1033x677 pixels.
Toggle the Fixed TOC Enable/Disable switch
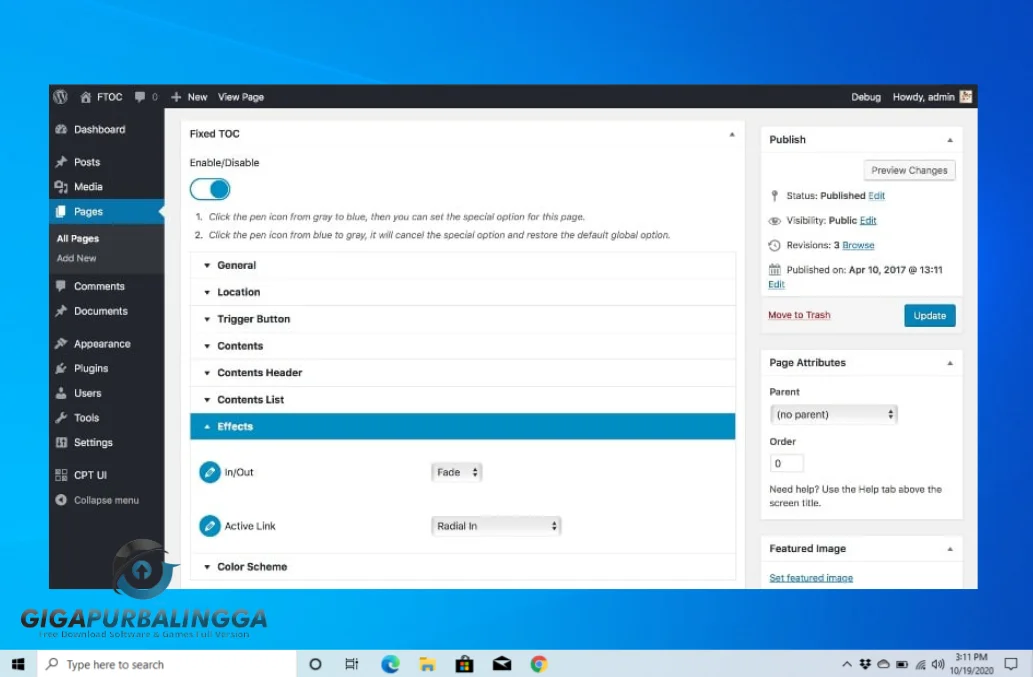210,189
